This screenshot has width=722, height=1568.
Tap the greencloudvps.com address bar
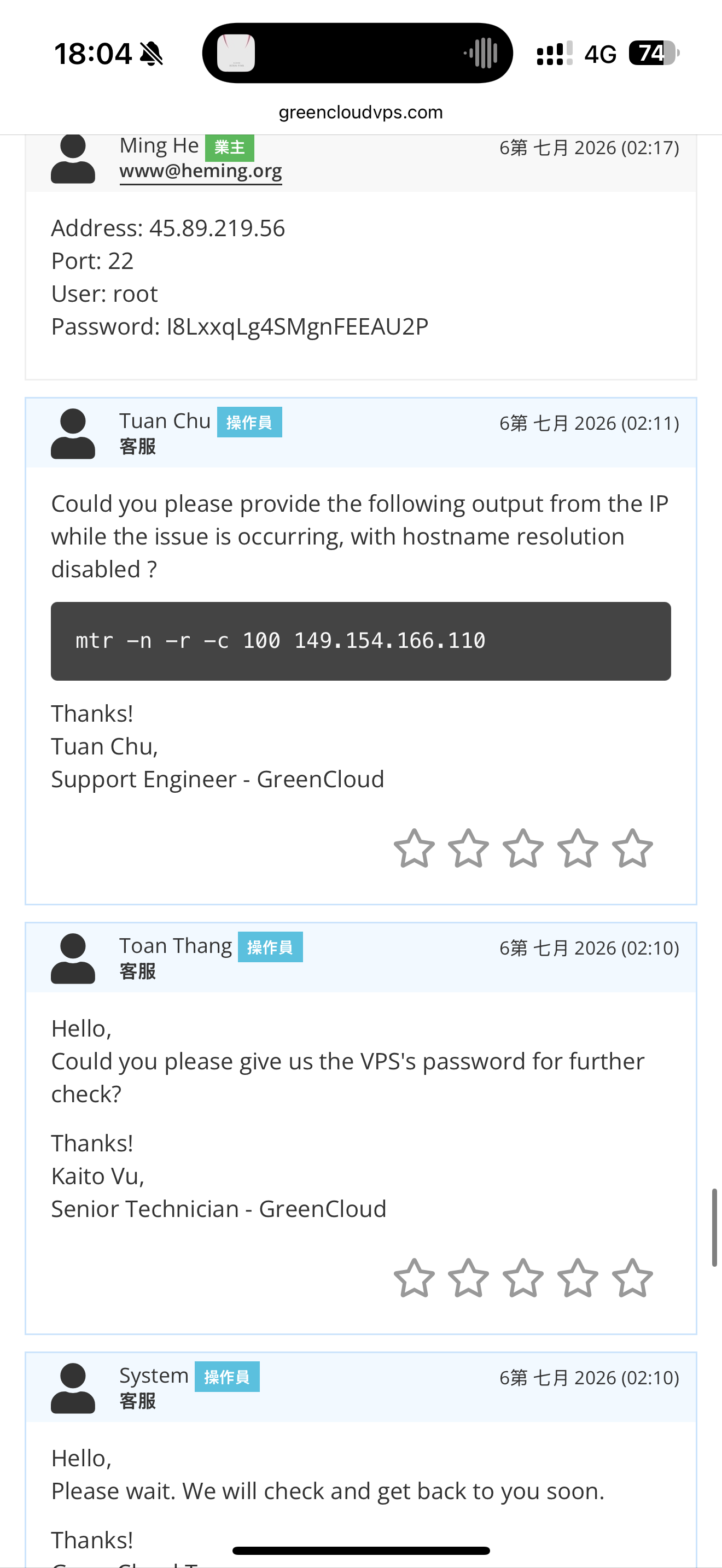[360, 112]
